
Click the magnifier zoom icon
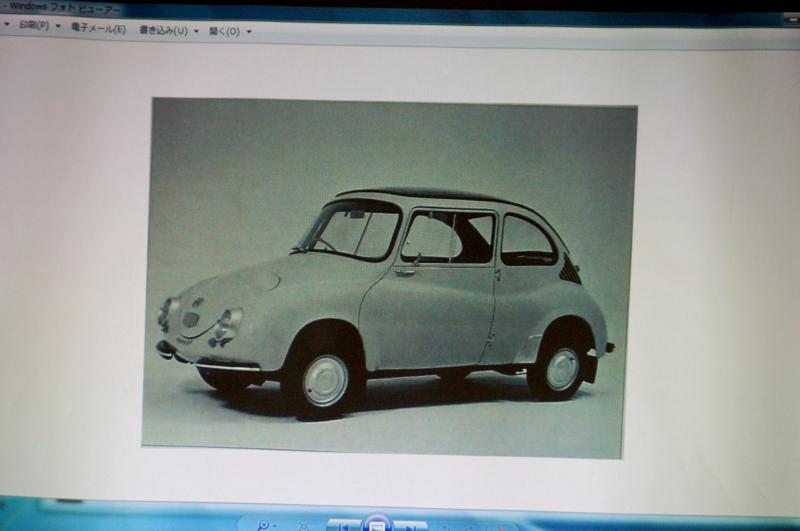tap(263, 525)
